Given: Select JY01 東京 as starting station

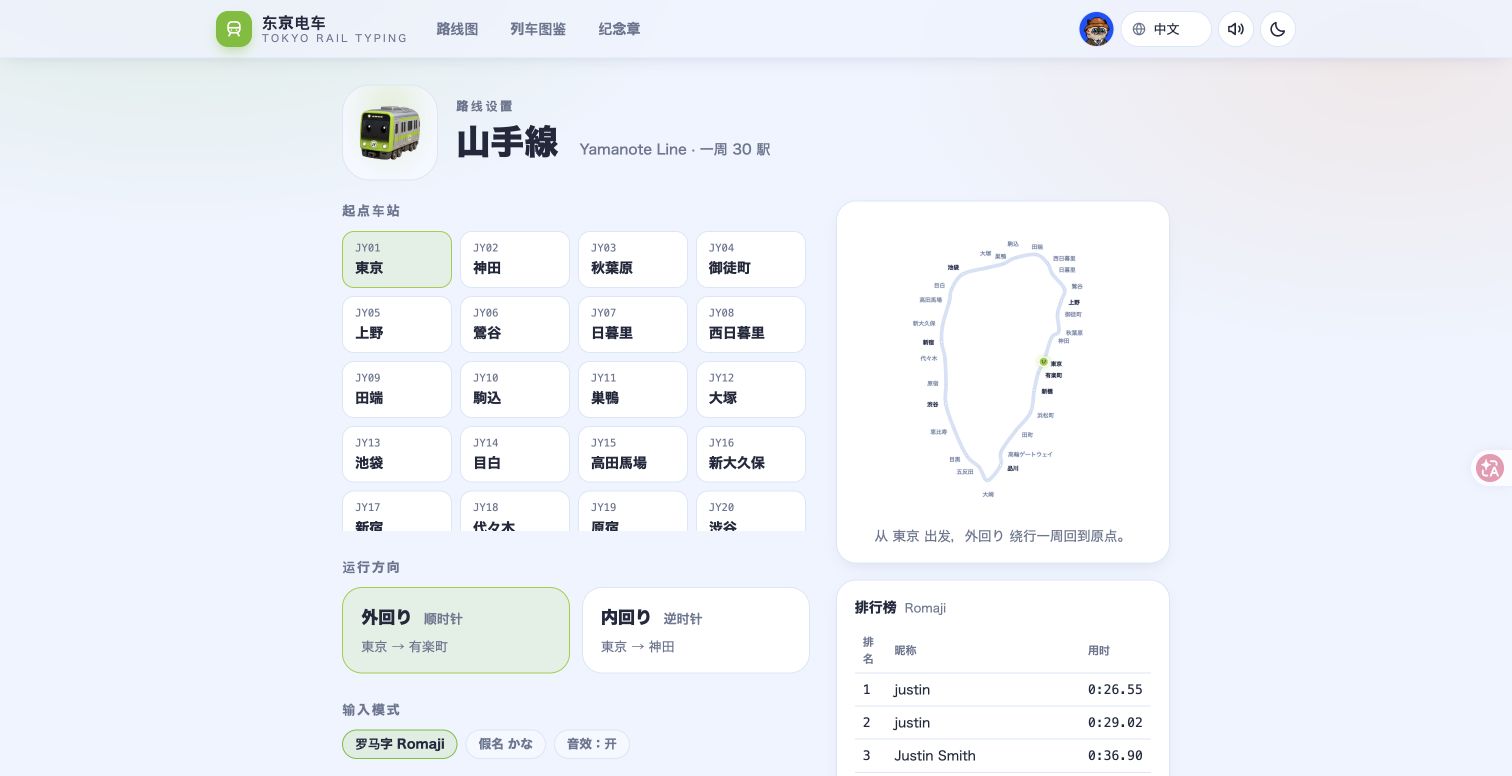Looking at the screenshot, I should click(x=397, y=260).
